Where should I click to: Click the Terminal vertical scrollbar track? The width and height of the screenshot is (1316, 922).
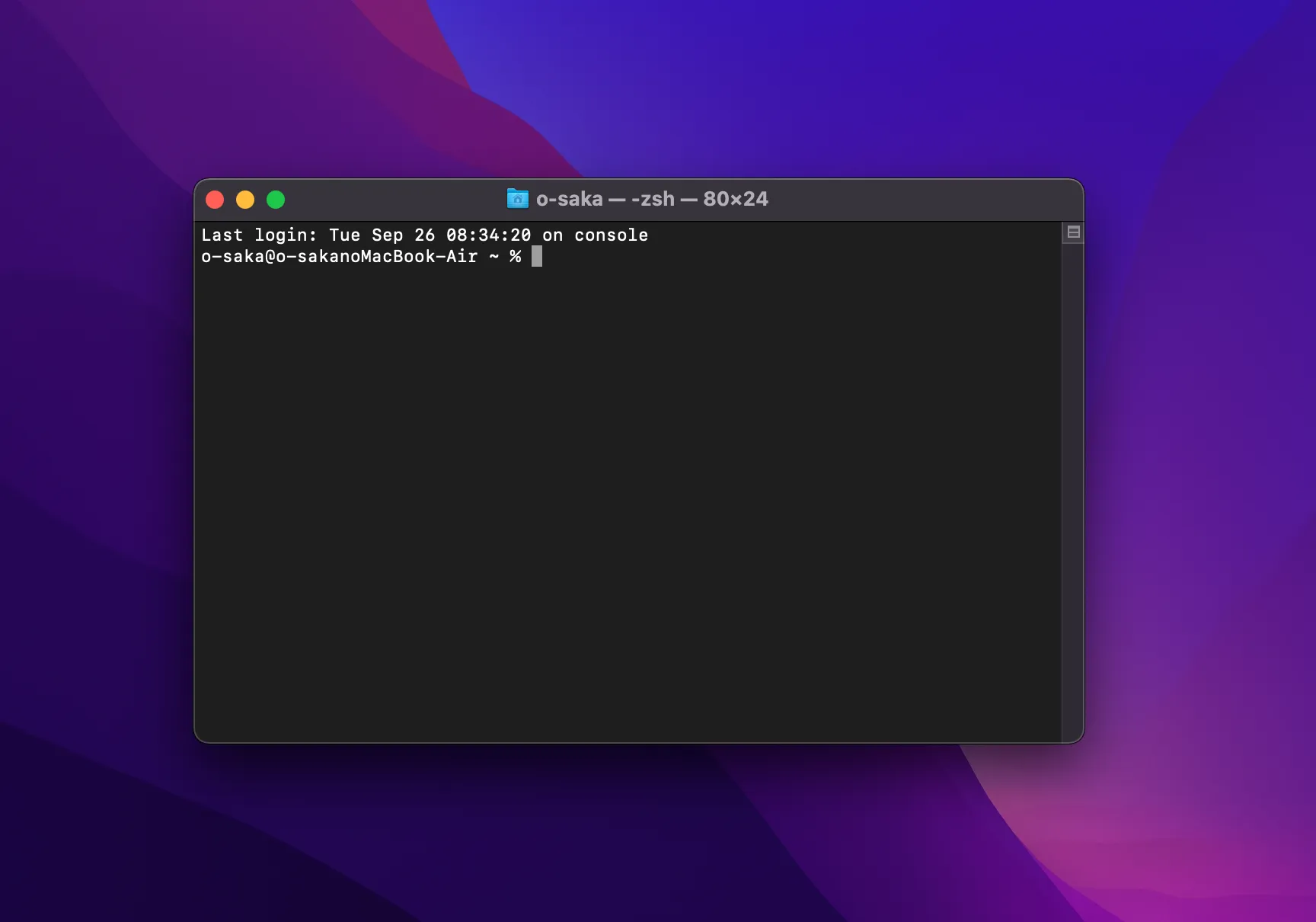(1073, 491)
